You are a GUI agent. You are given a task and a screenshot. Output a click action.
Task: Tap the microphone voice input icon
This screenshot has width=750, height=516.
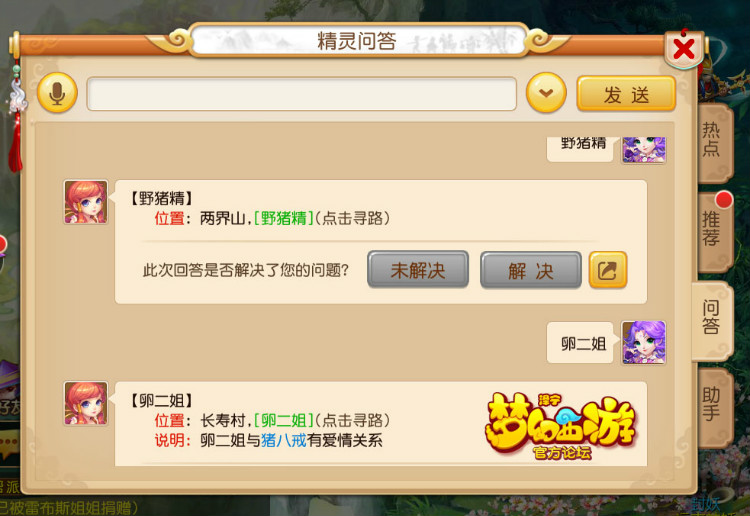57,93
